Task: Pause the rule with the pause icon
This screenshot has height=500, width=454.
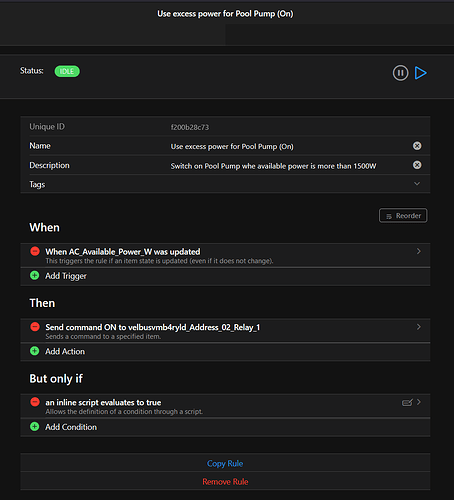Action: pyautogui.click(x=400, y=73)
